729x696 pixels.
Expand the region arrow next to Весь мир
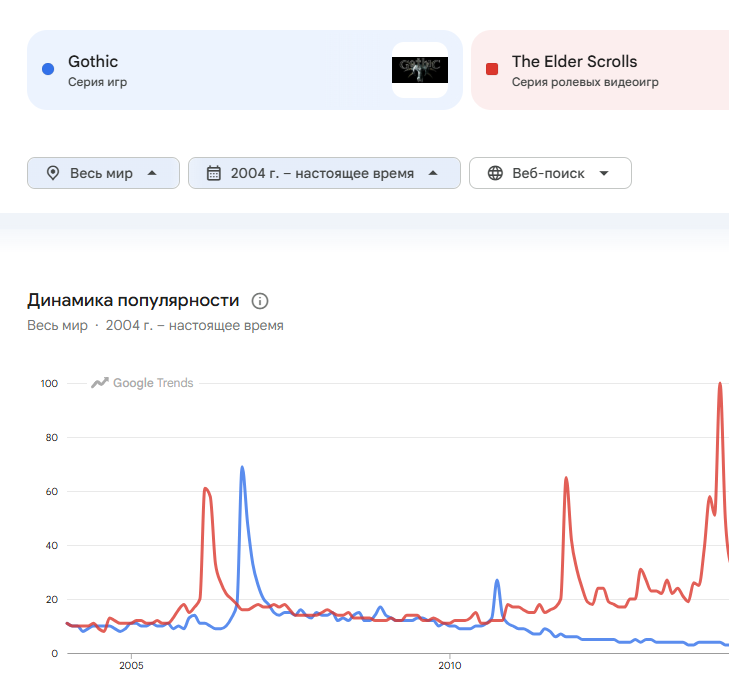pyautogui.click(x=152, y=173)
